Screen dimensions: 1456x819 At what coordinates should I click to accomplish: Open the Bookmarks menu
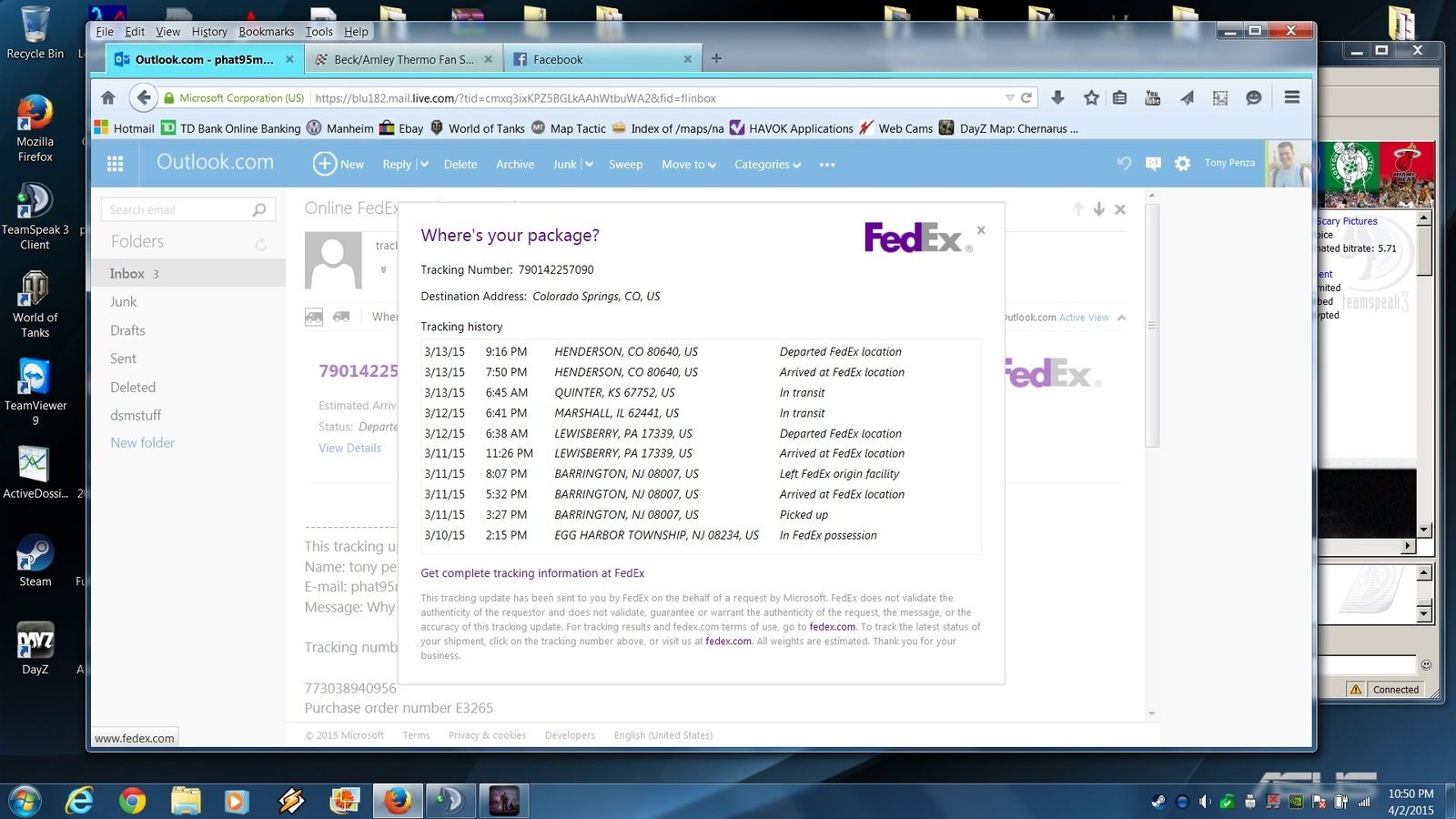tap(267, 31)
